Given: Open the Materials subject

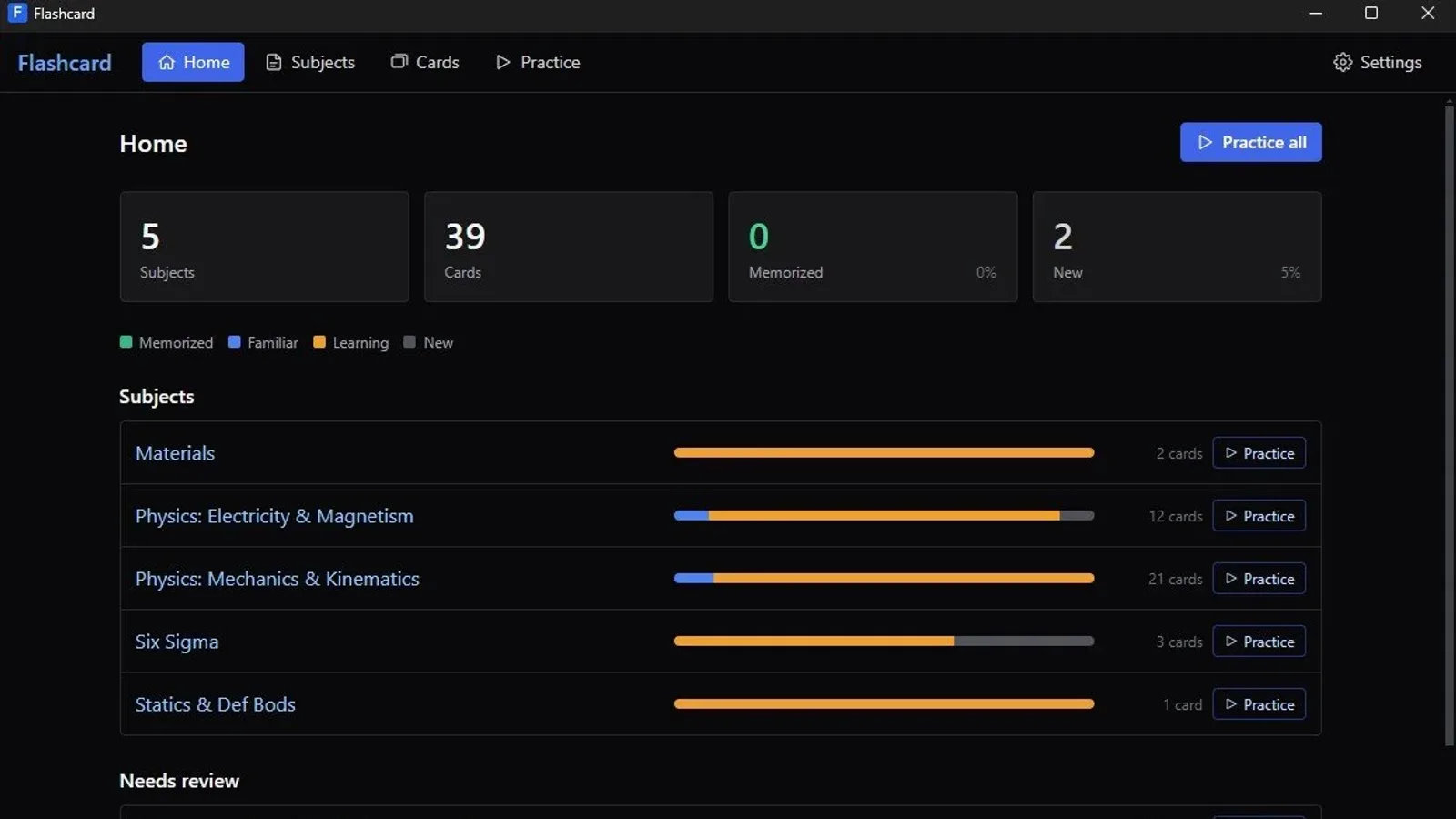Looking at the screenshot, I should pos(175,453).
